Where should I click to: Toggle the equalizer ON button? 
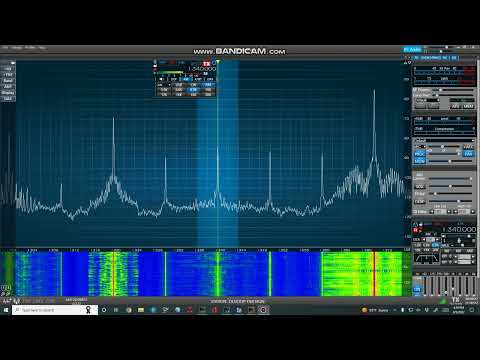pyautogui.click(x=417, y=289)
